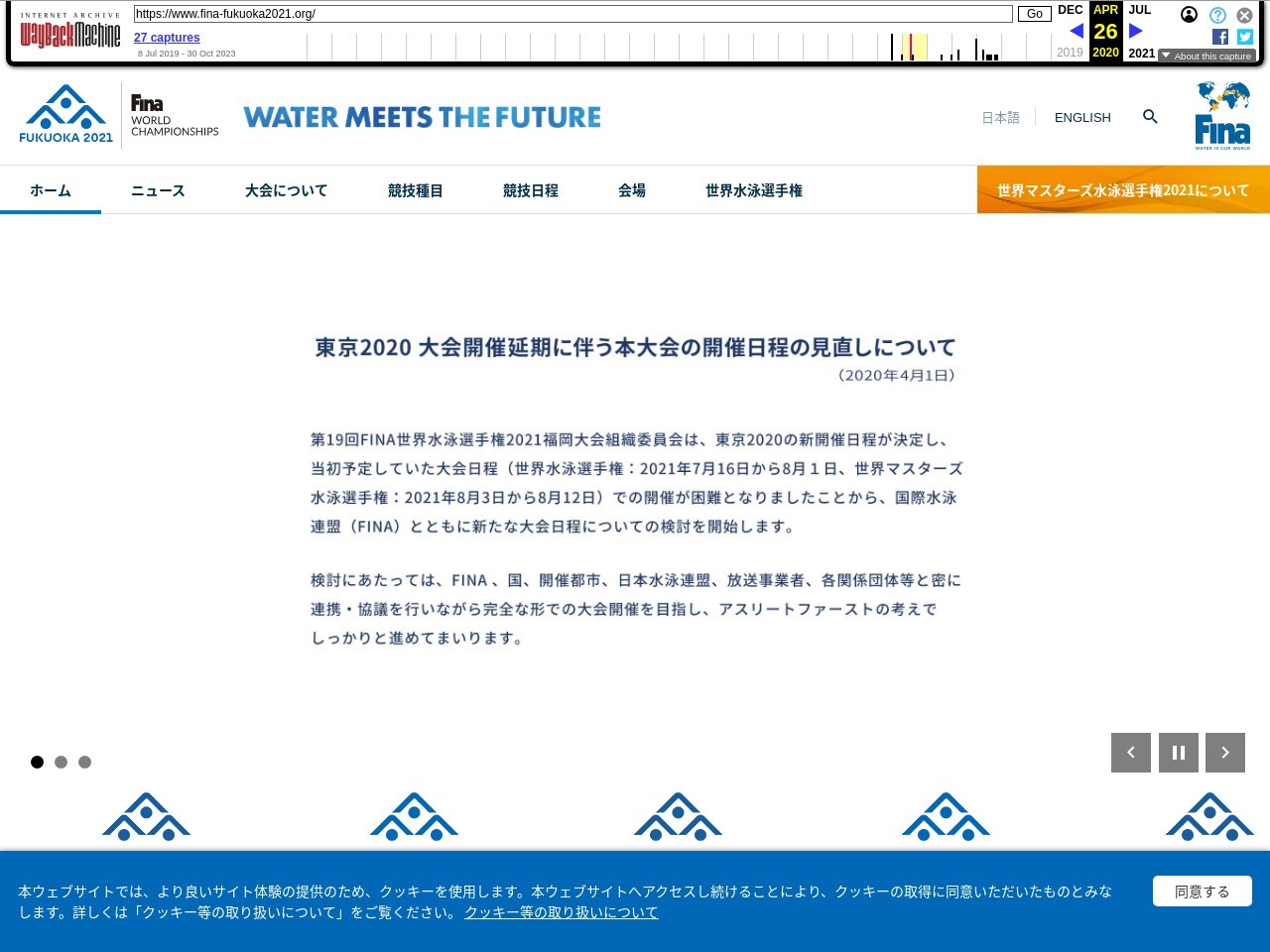This screenshot has width=1270, height=952.
Task: Select the second carousel slide dot
Action: (x=61, y=762)
